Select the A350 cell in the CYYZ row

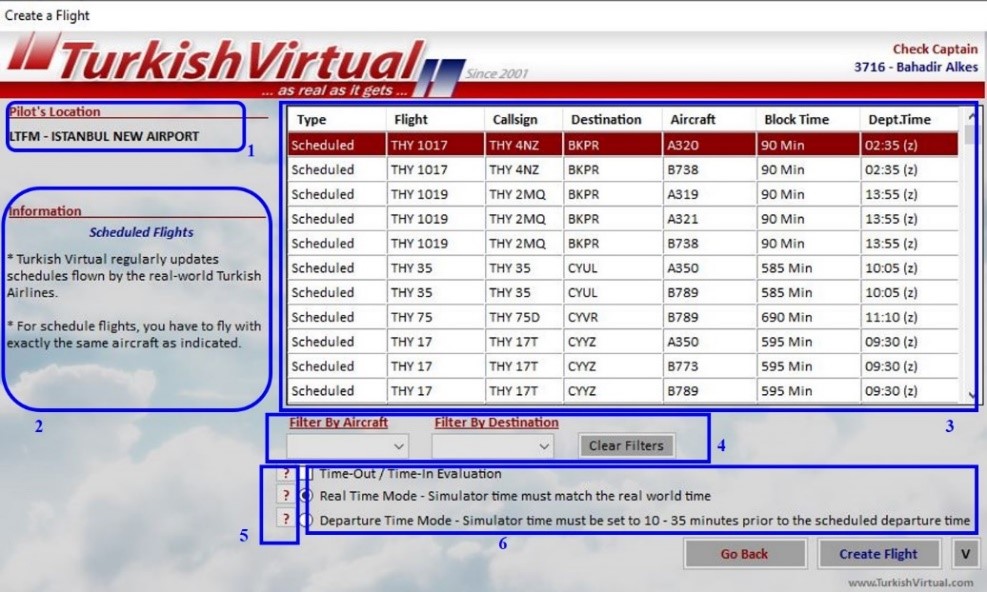point(709,341)
